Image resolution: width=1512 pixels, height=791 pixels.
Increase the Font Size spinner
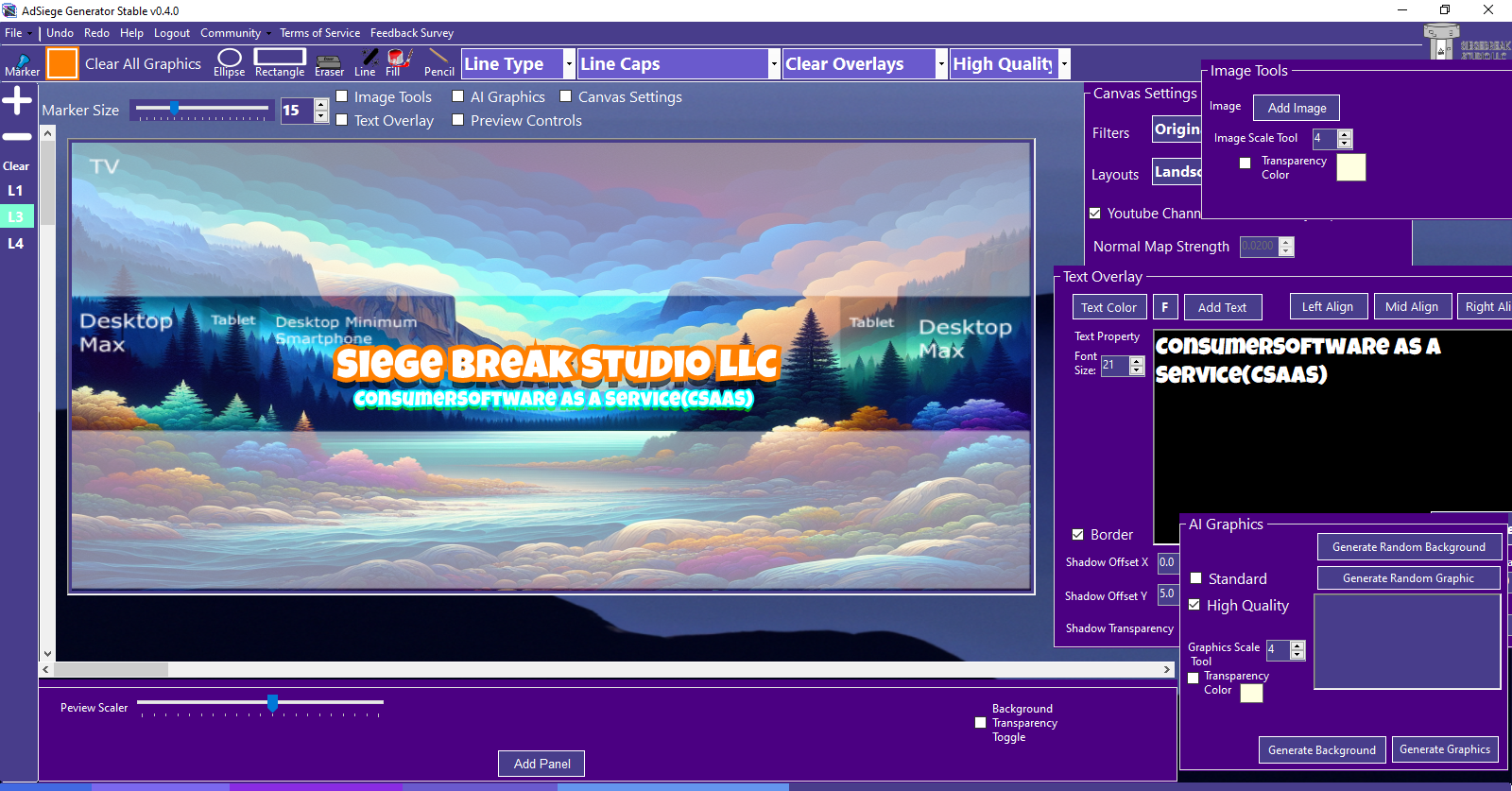tap(1137, 361)
